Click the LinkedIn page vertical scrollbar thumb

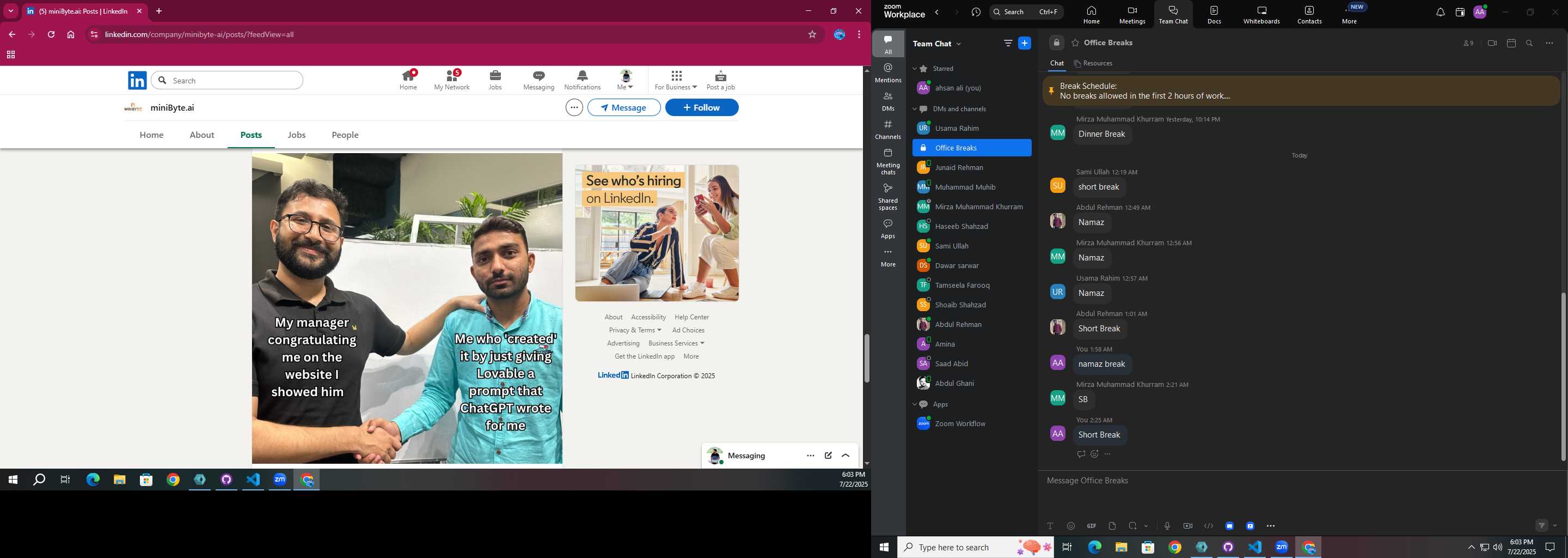(x=867, y=358)
